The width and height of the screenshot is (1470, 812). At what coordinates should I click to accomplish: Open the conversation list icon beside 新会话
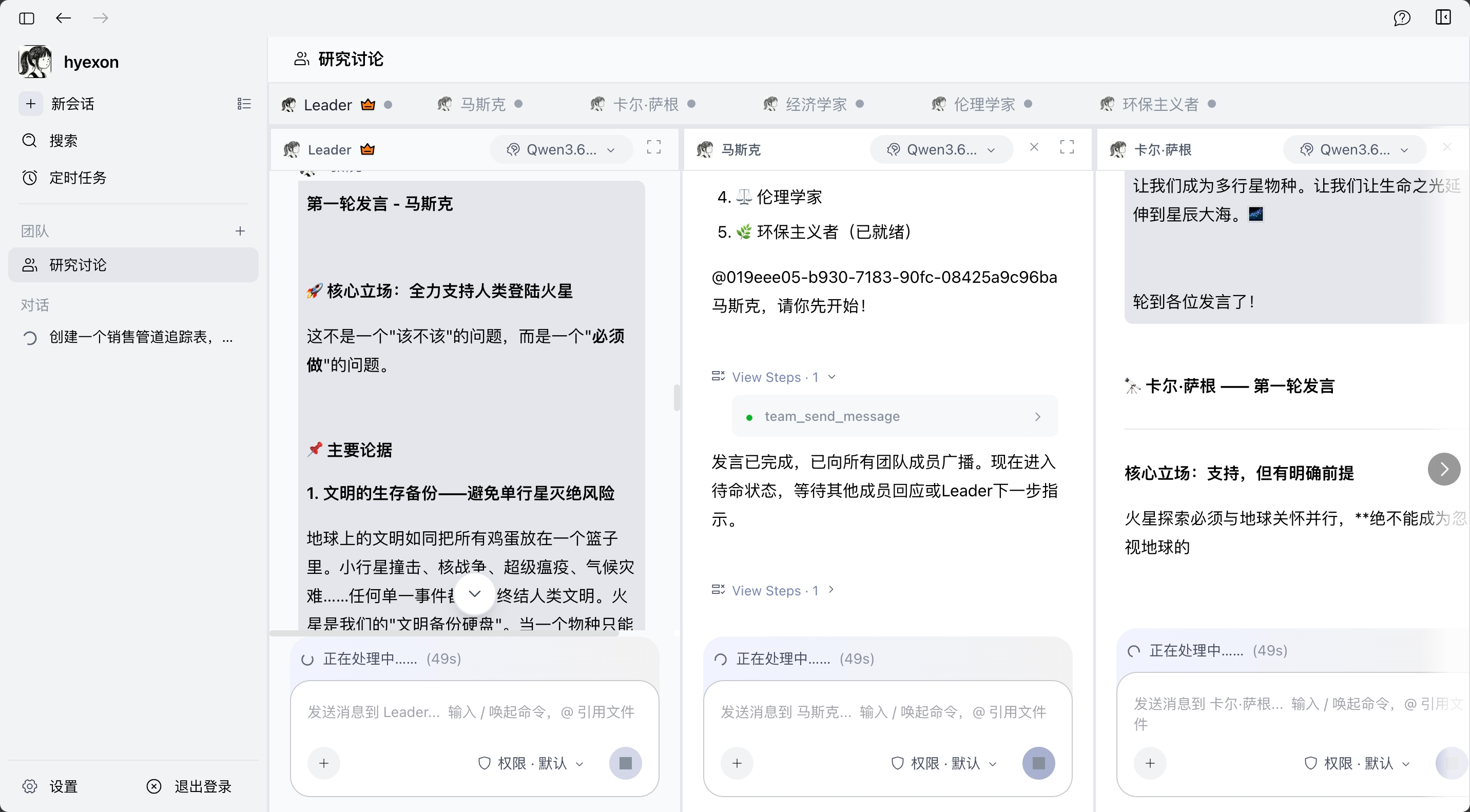[x=244, y=104]
